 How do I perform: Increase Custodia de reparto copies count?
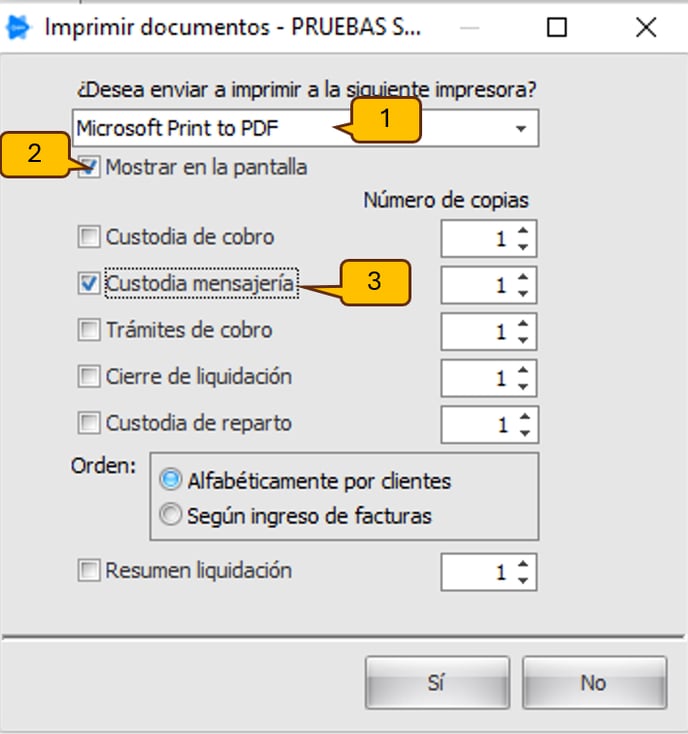[525, 417]
